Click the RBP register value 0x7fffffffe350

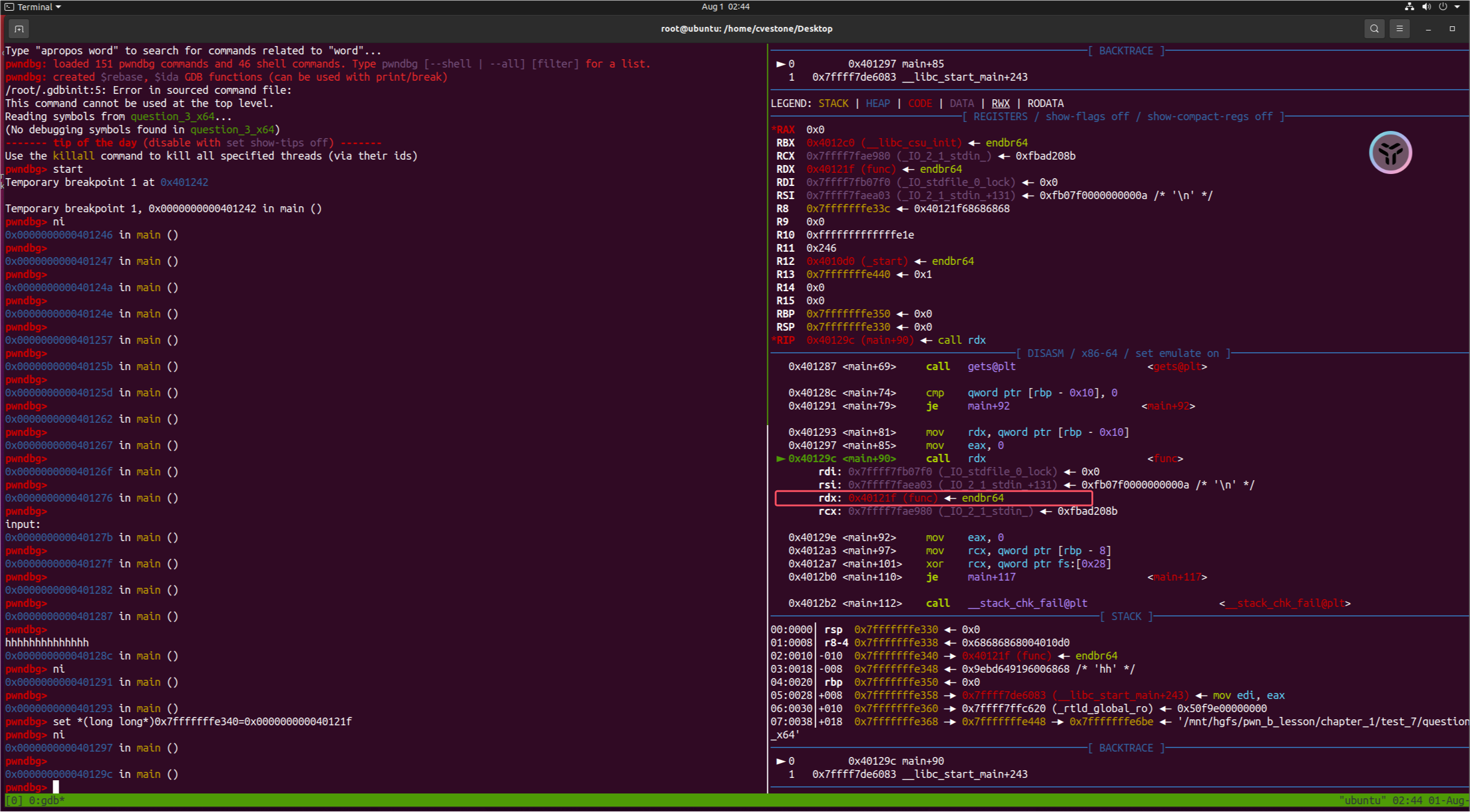coord(848,314)
